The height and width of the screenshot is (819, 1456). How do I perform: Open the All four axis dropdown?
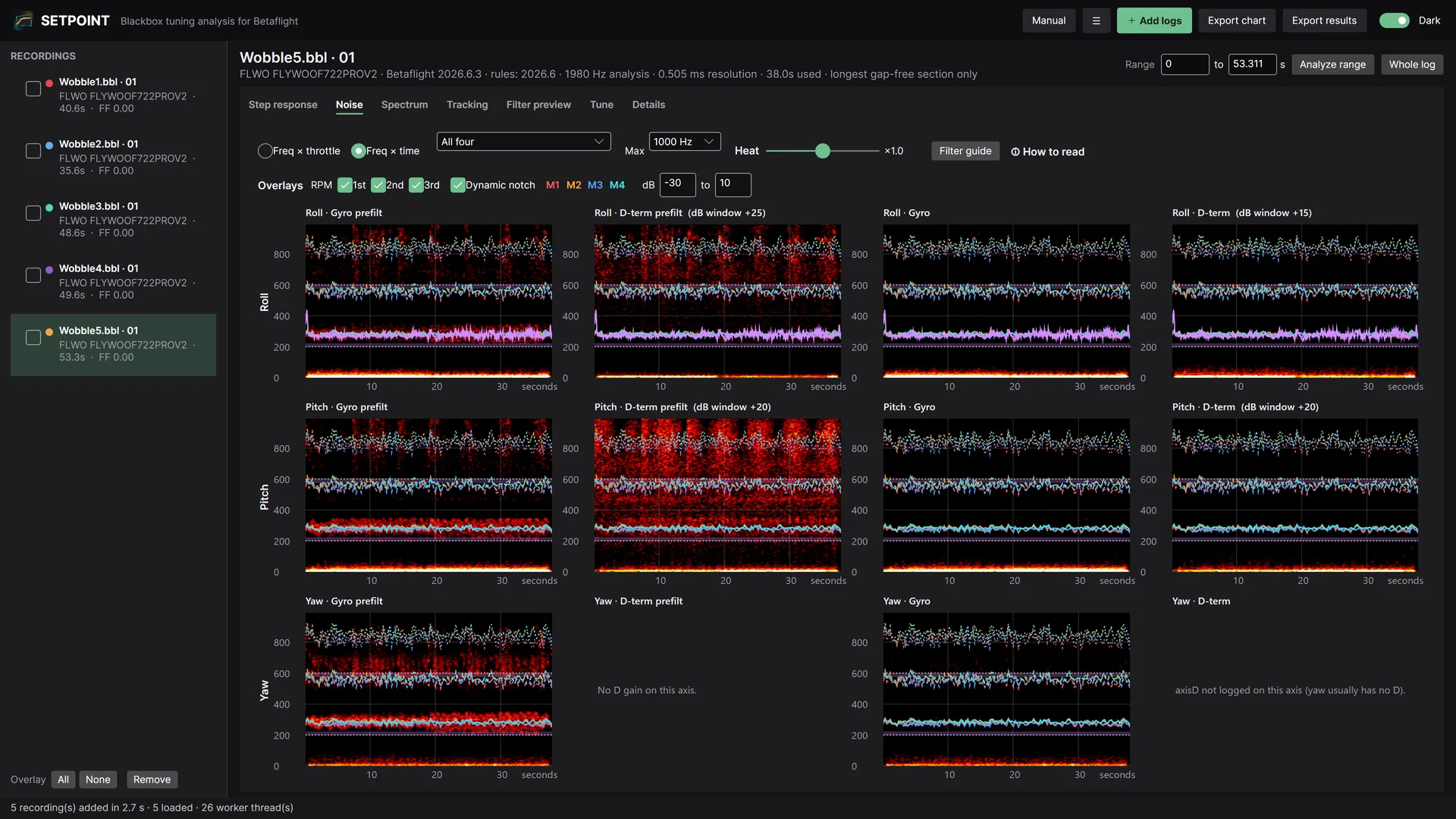pos(523,142)
